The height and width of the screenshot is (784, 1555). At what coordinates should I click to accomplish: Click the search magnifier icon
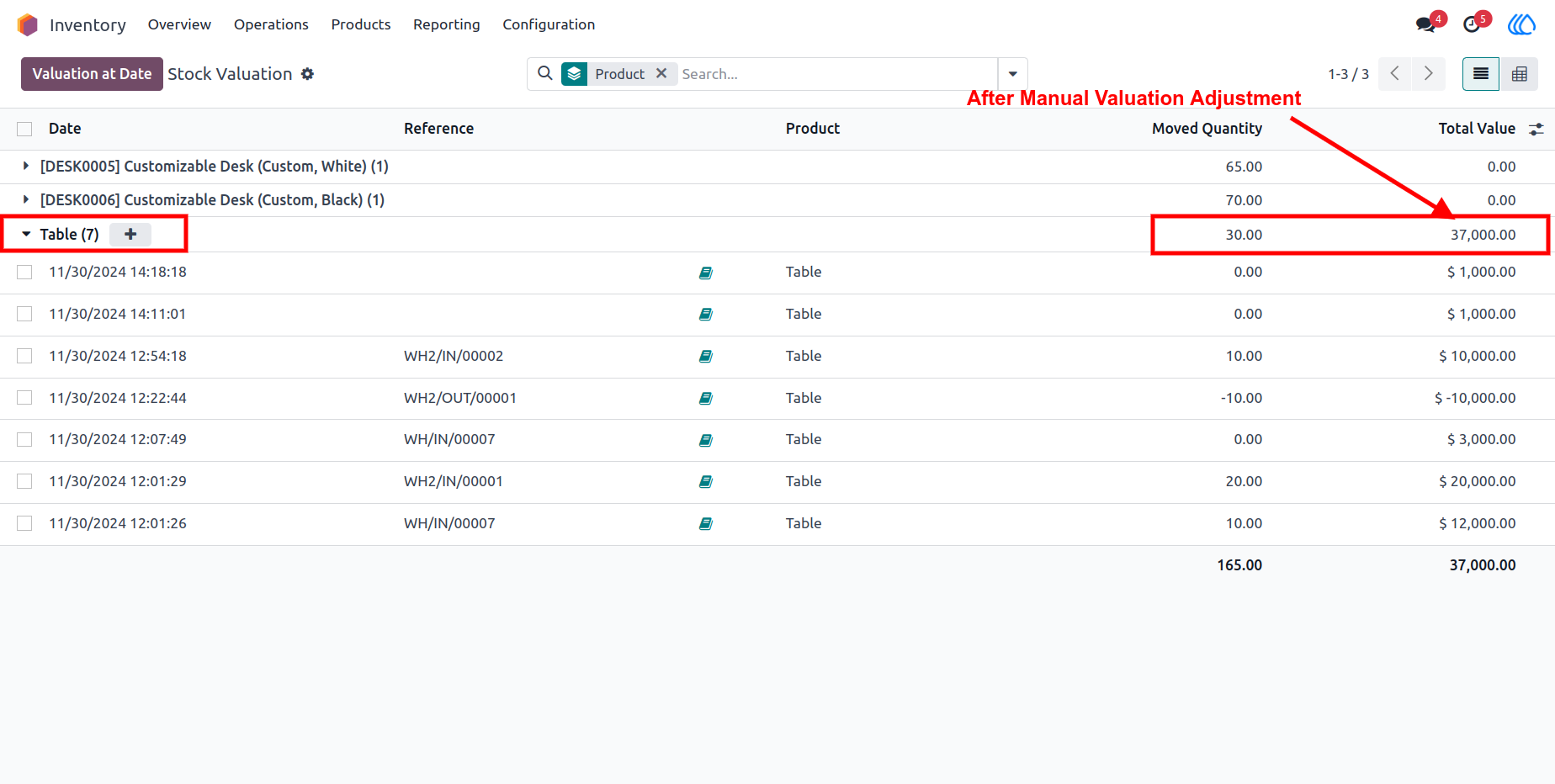coord(545,73)
